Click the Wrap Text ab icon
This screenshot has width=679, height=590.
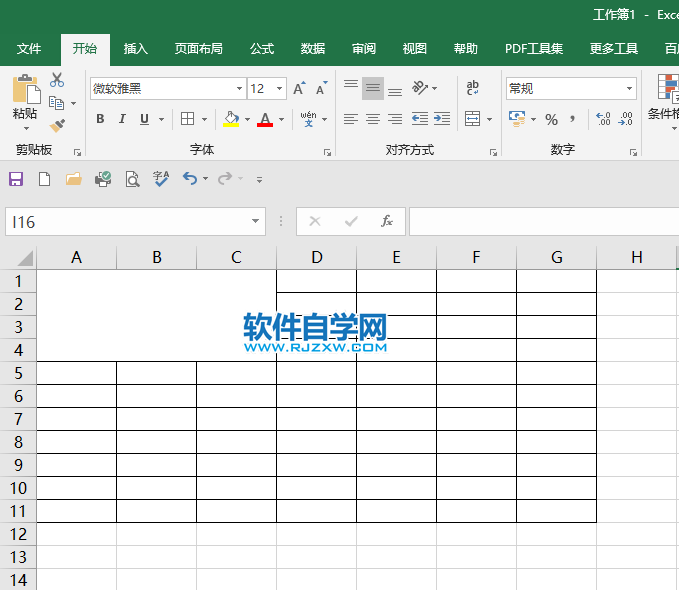472,88
